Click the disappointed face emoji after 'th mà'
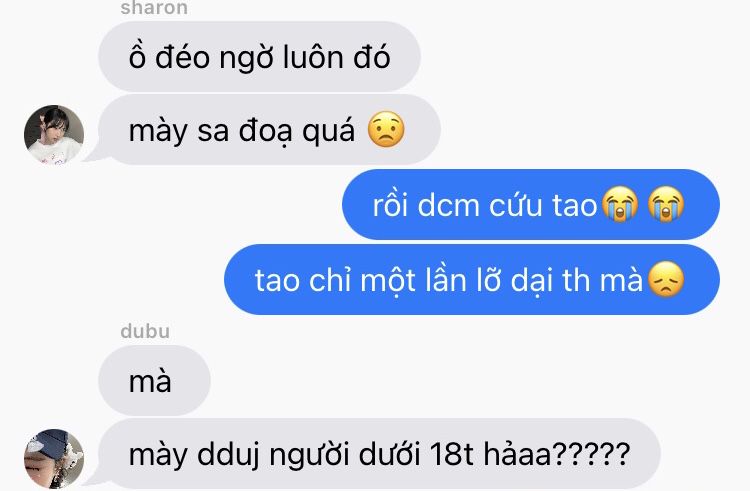 pyautogui.click(x=665, y=279)
